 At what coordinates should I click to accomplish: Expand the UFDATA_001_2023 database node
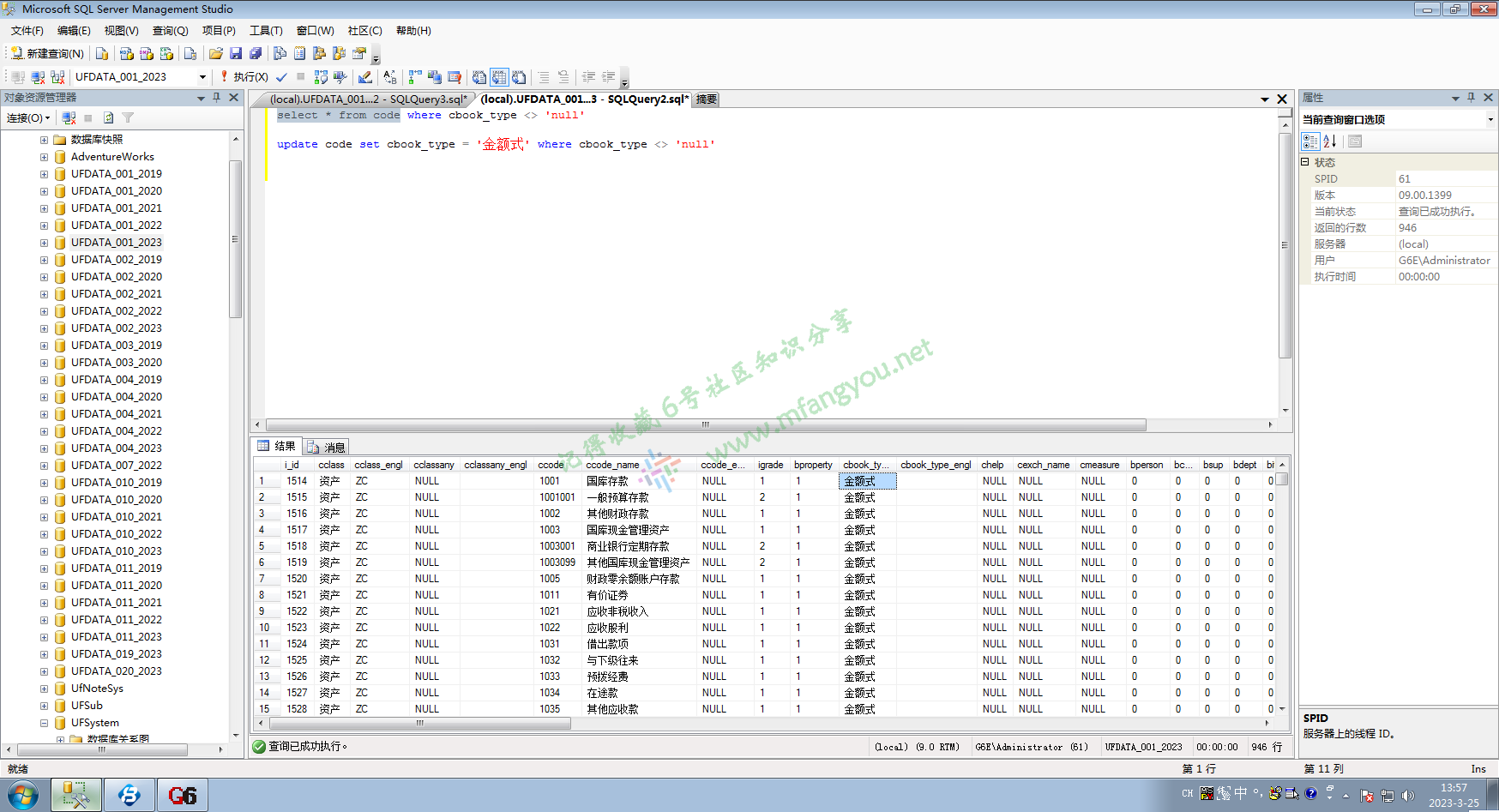pyautogui.click(x=44, y=243)
